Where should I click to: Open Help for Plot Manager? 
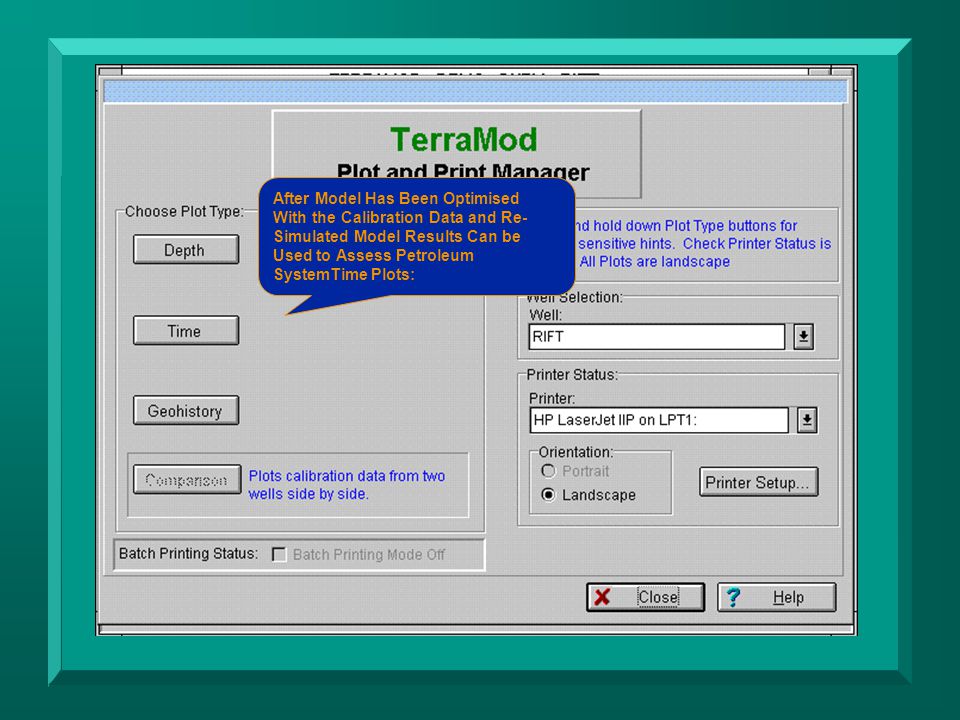tap(776, 597)
